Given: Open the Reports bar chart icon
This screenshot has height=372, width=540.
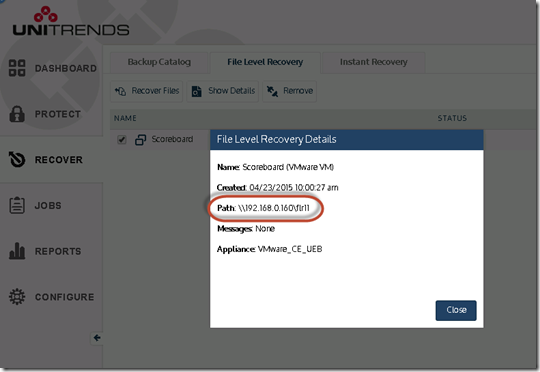Looking at the screenshot, I should [x=17, y=251].
